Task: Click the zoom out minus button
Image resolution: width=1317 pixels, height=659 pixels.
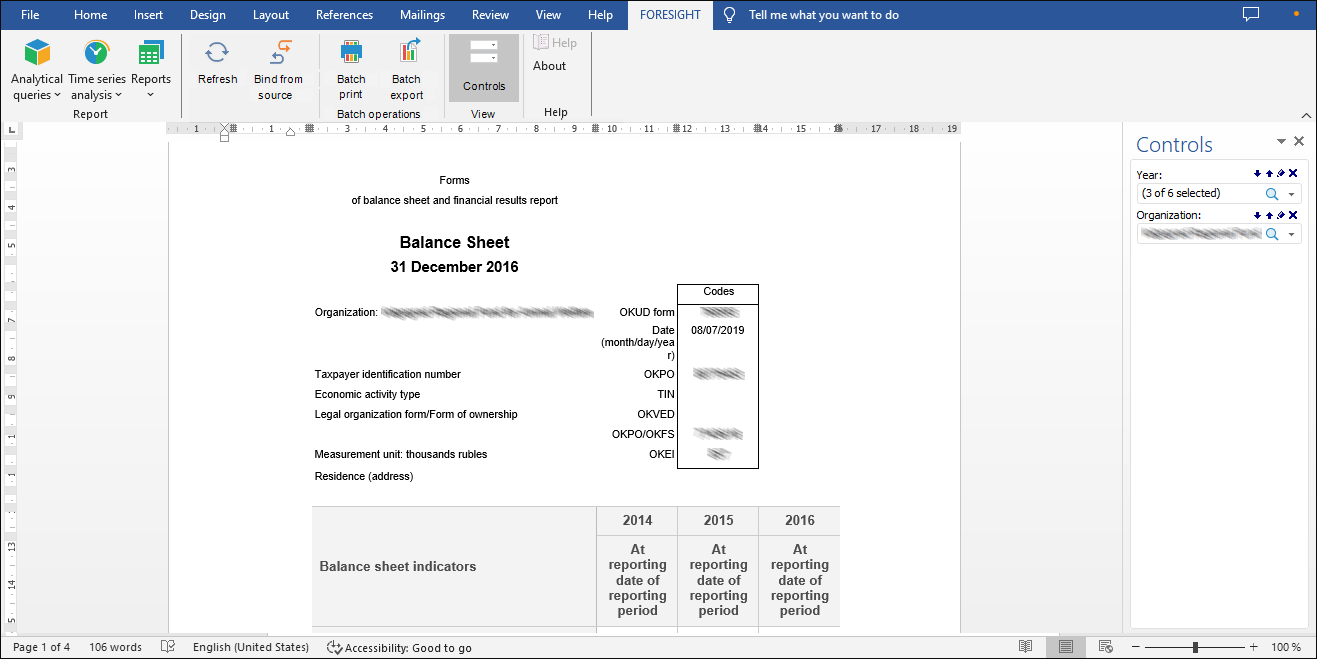Action: tap(1136, 647)
